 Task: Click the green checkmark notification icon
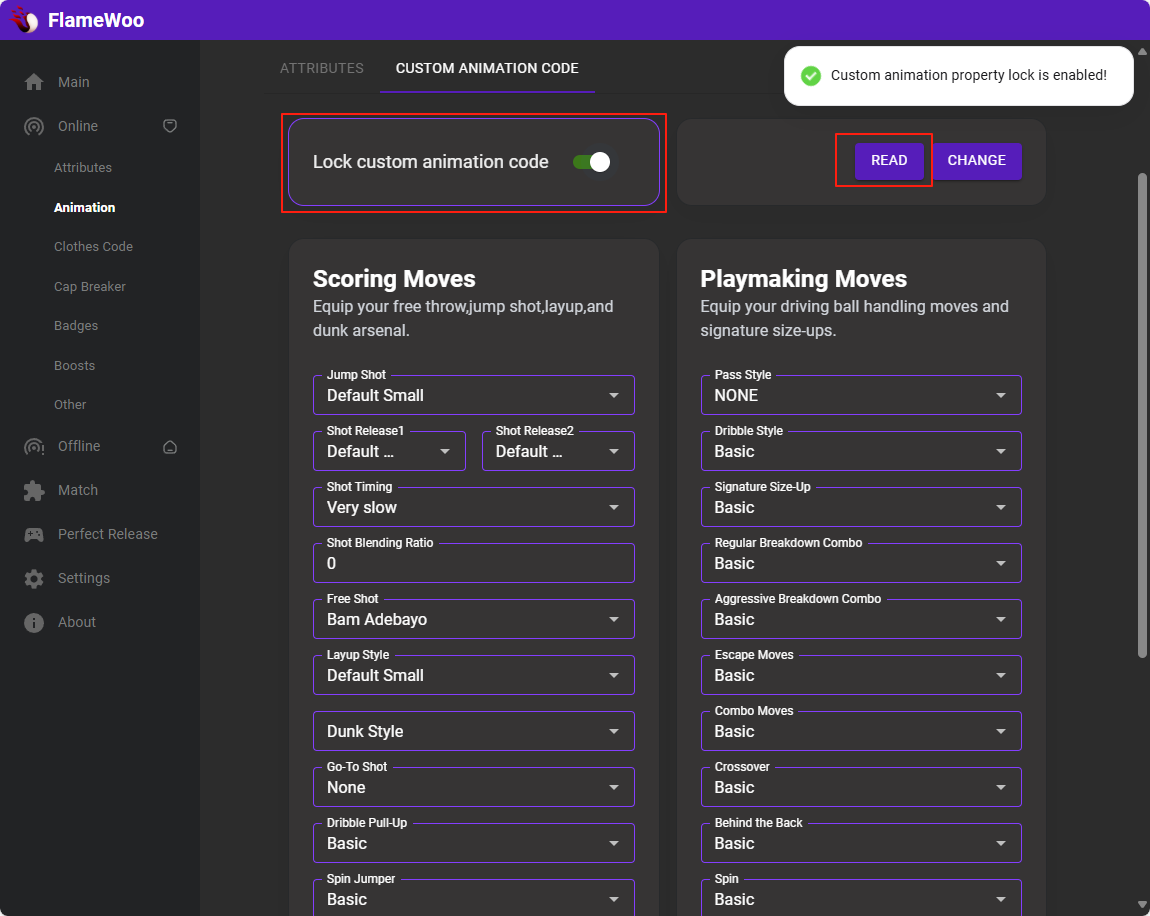[x=810, y=76]
